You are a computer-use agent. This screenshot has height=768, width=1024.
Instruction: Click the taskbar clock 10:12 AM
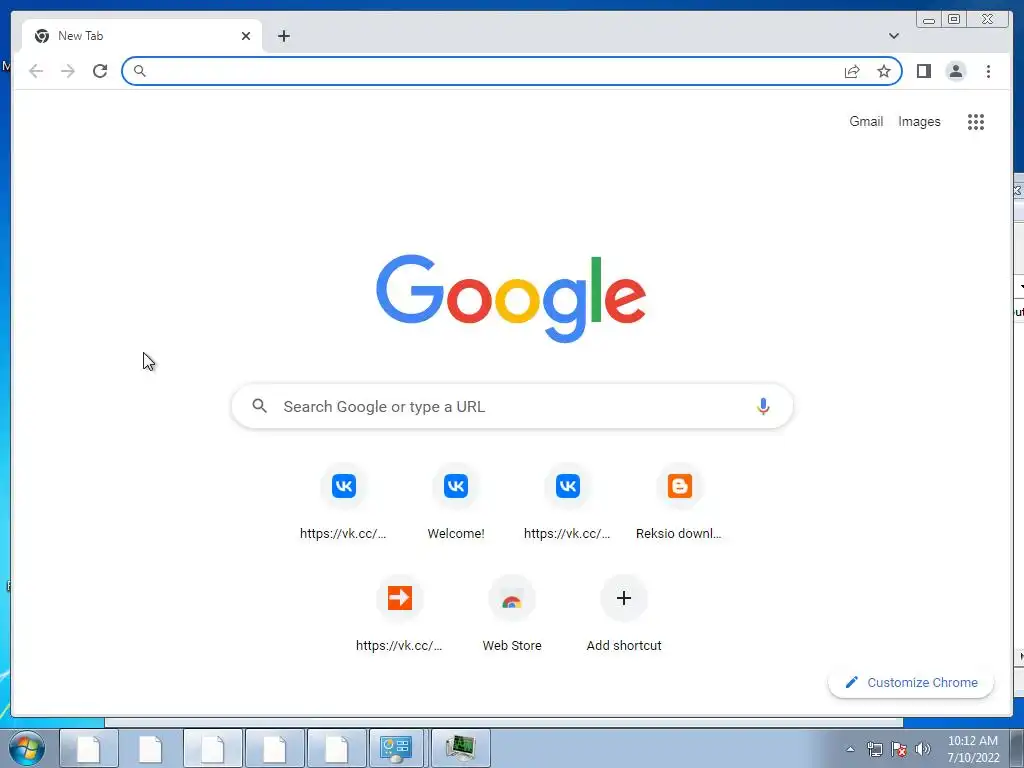(973, 741)
